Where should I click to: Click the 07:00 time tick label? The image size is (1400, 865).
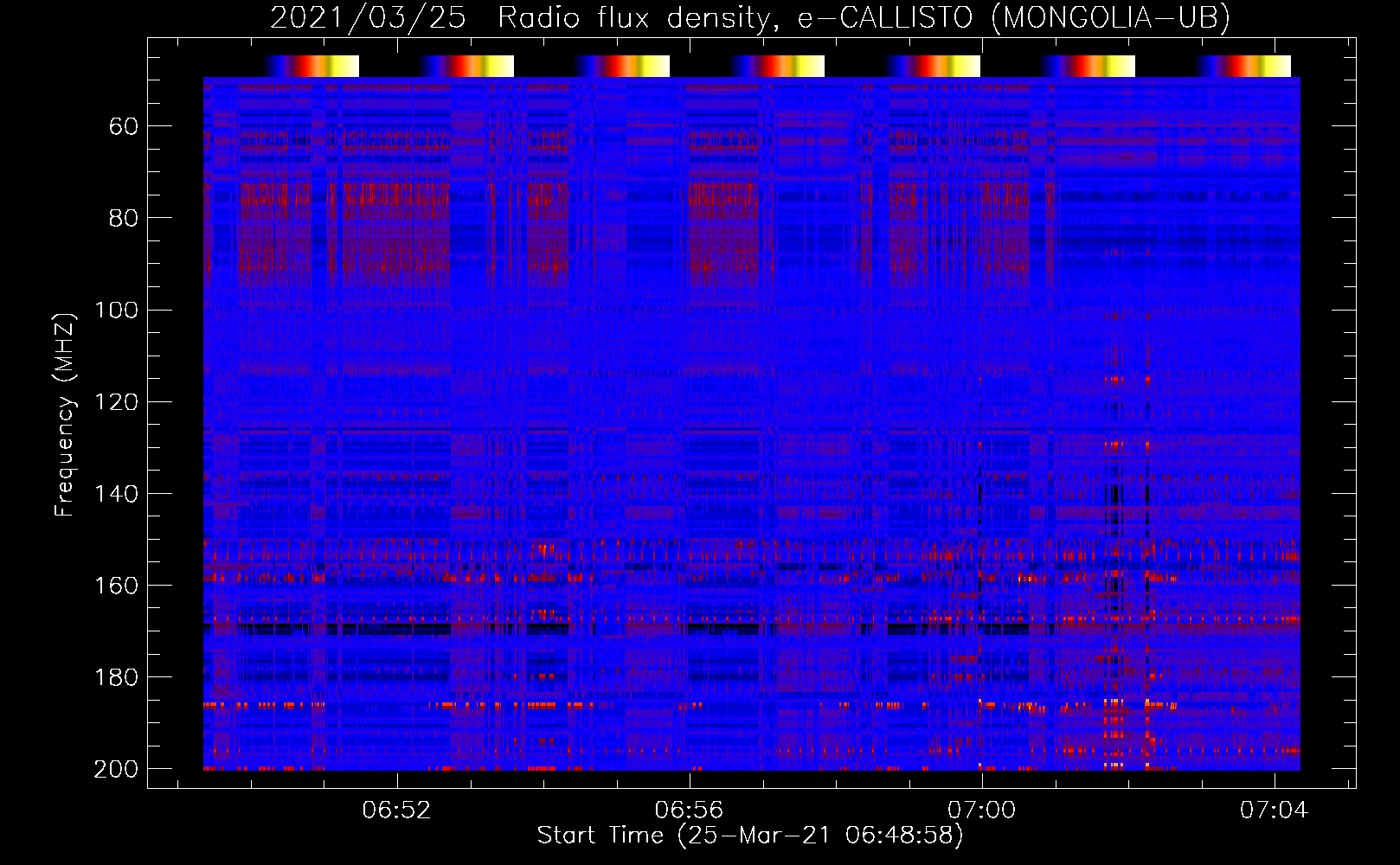point(982,811)
